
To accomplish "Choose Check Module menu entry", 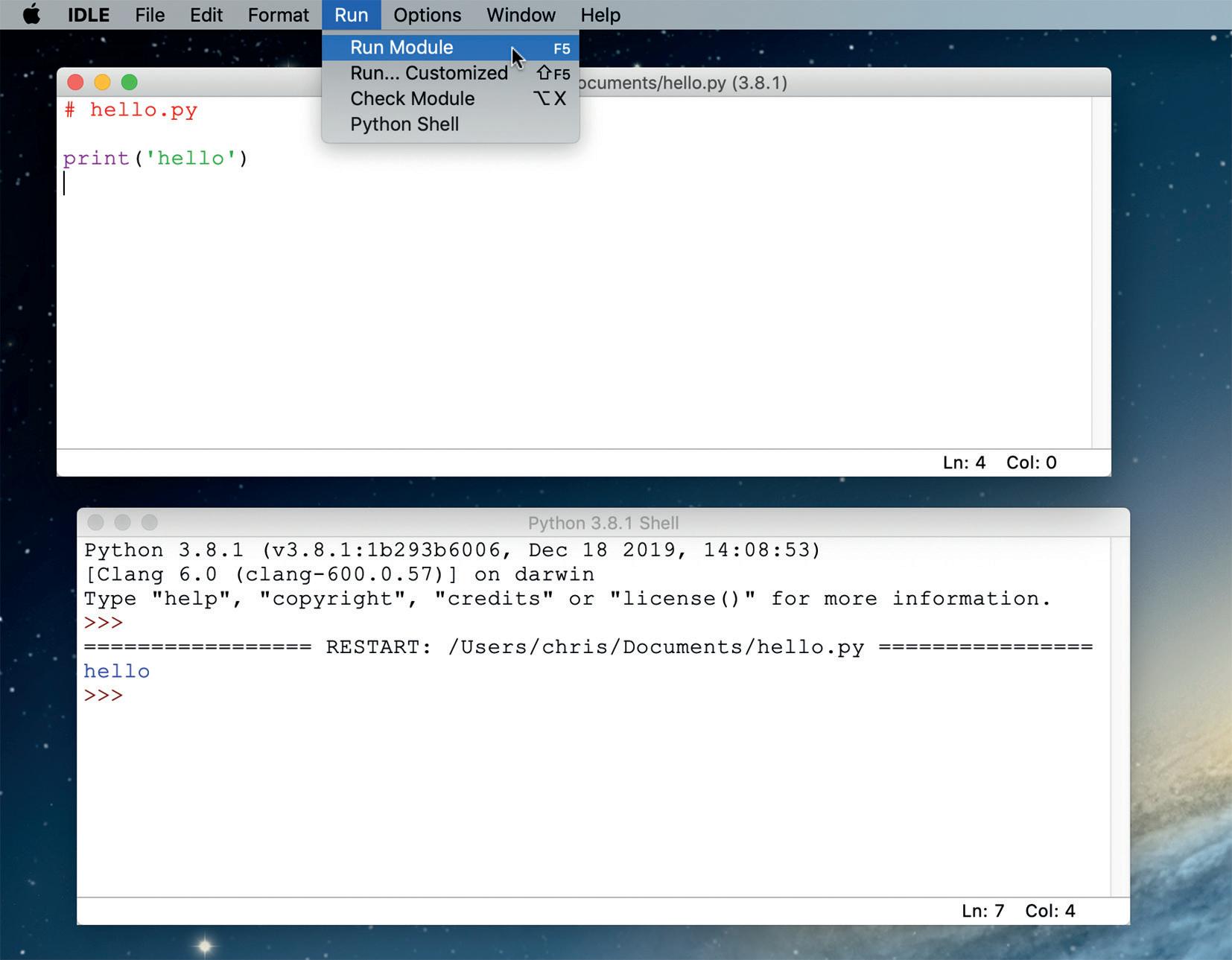I will click(451, 98).
